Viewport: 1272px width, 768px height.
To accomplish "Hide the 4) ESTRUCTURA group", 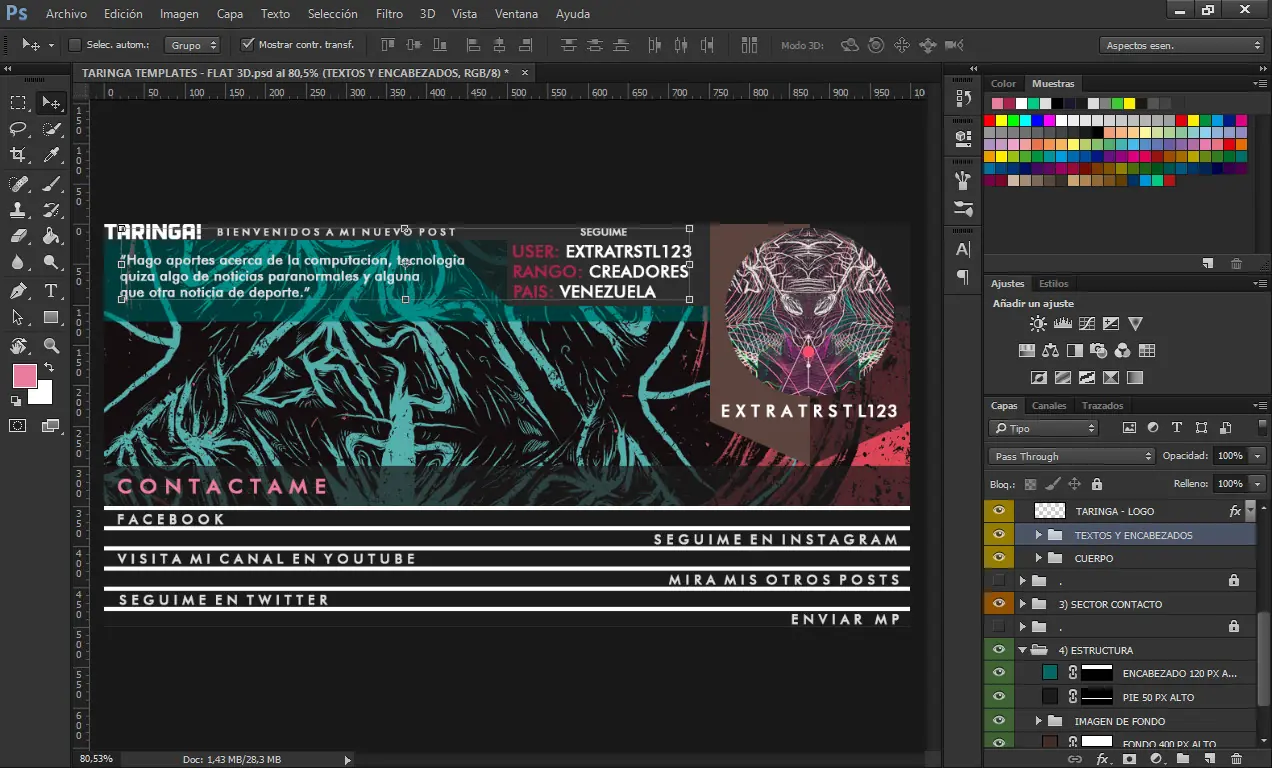I will pyautogui.click(x=998, y=650).
